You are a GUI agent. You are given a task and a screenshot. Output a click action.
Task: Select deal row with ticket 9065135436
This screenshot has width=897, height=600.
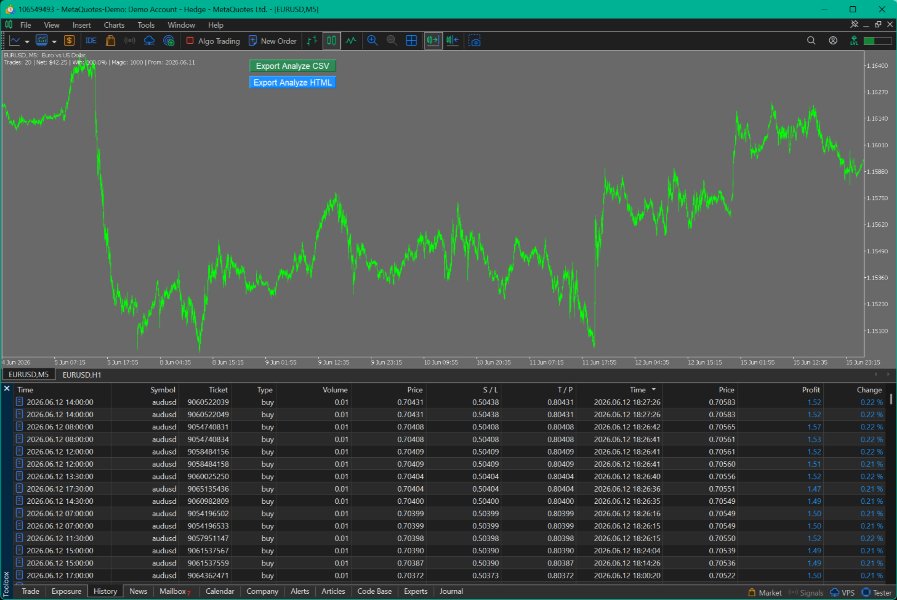point(451,489)
